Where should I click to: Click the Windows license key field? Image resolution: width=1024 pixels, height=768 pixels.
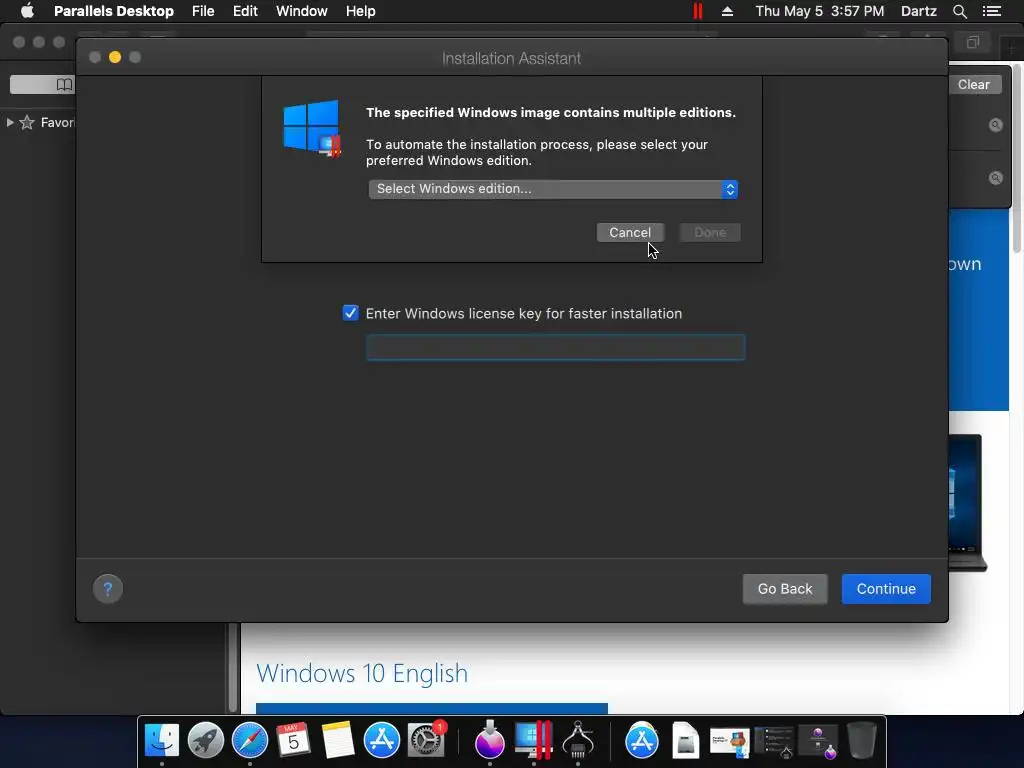556,347
